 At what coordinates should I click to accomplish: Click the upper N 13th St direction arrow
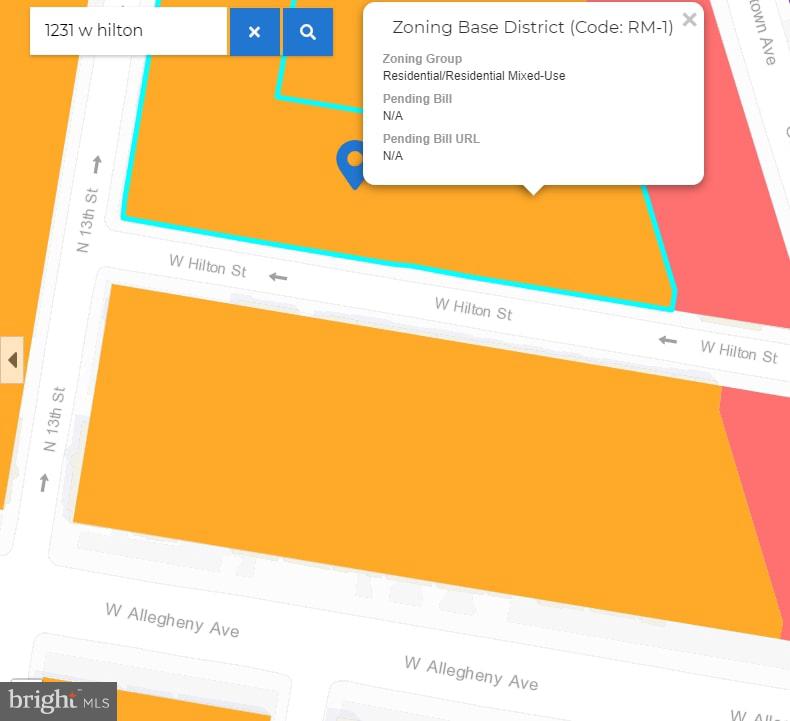[97, 164]
